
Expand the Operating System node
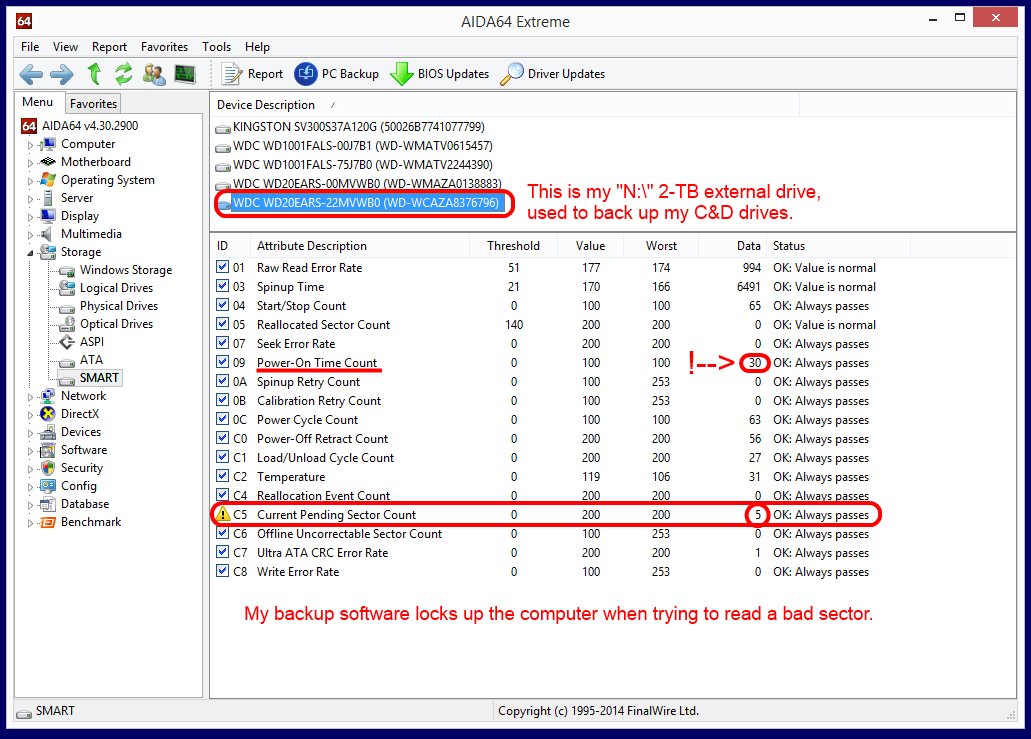point(30,180)
